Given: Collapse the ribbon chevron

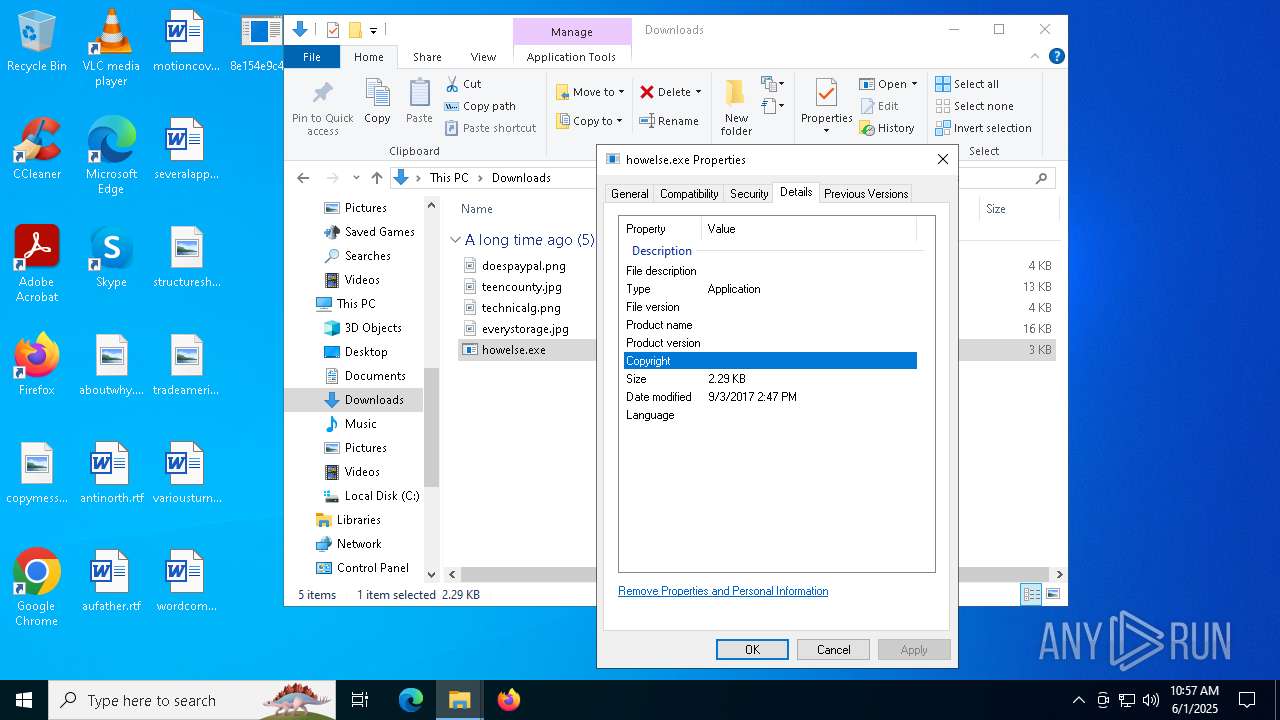Looking at the screenshot, I should pyautogui.click(x=1035, y=57).
